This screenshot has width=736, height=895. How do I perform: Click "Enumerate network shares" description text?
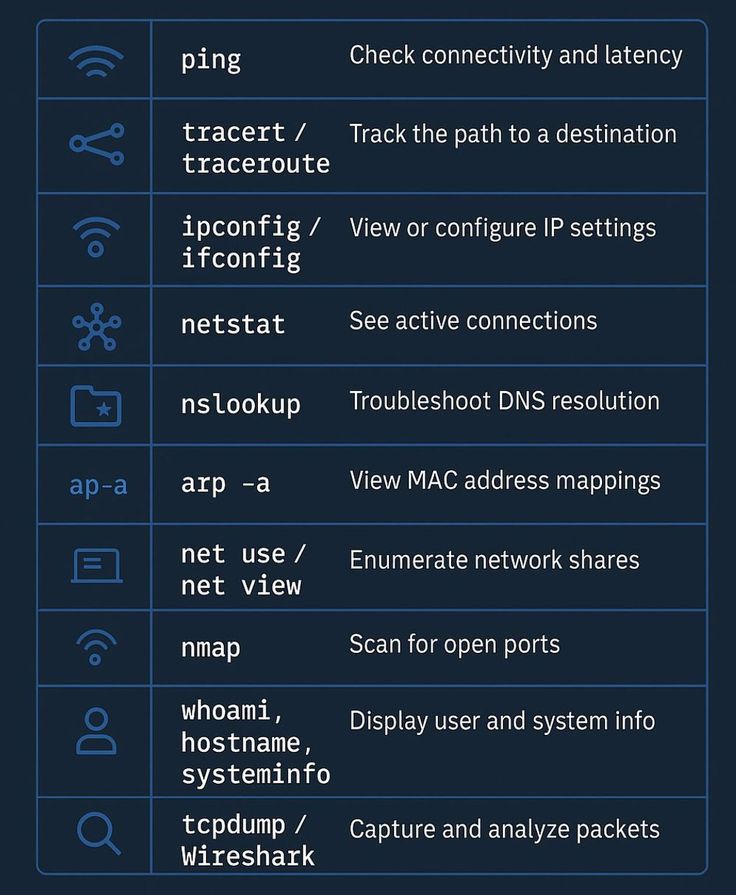pos(494,560)
